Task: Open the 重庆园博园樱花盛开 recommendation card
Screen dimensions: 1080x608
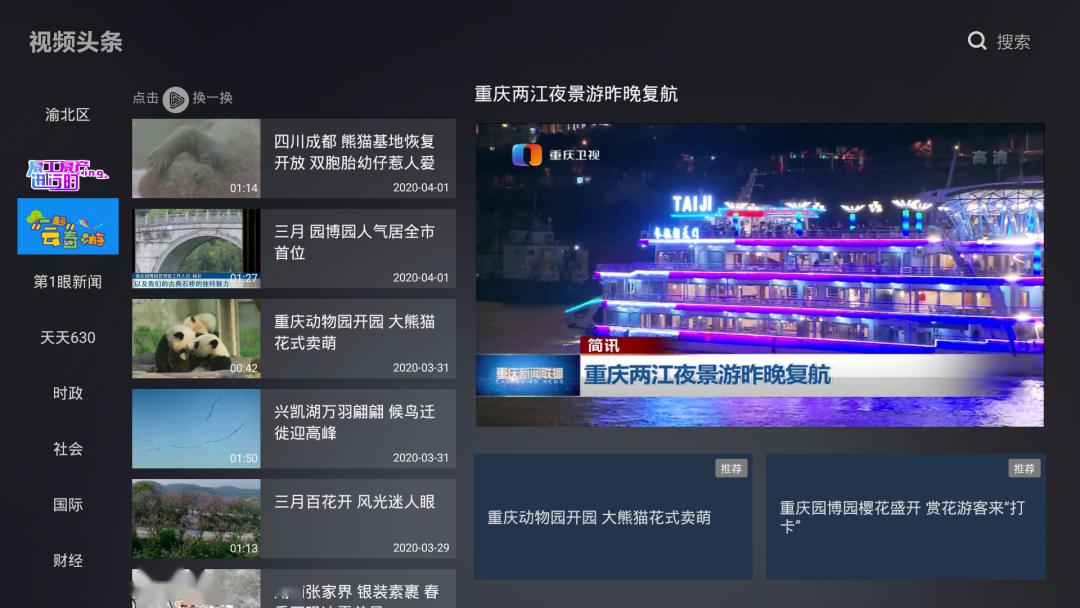Action: tap(904, 516)
